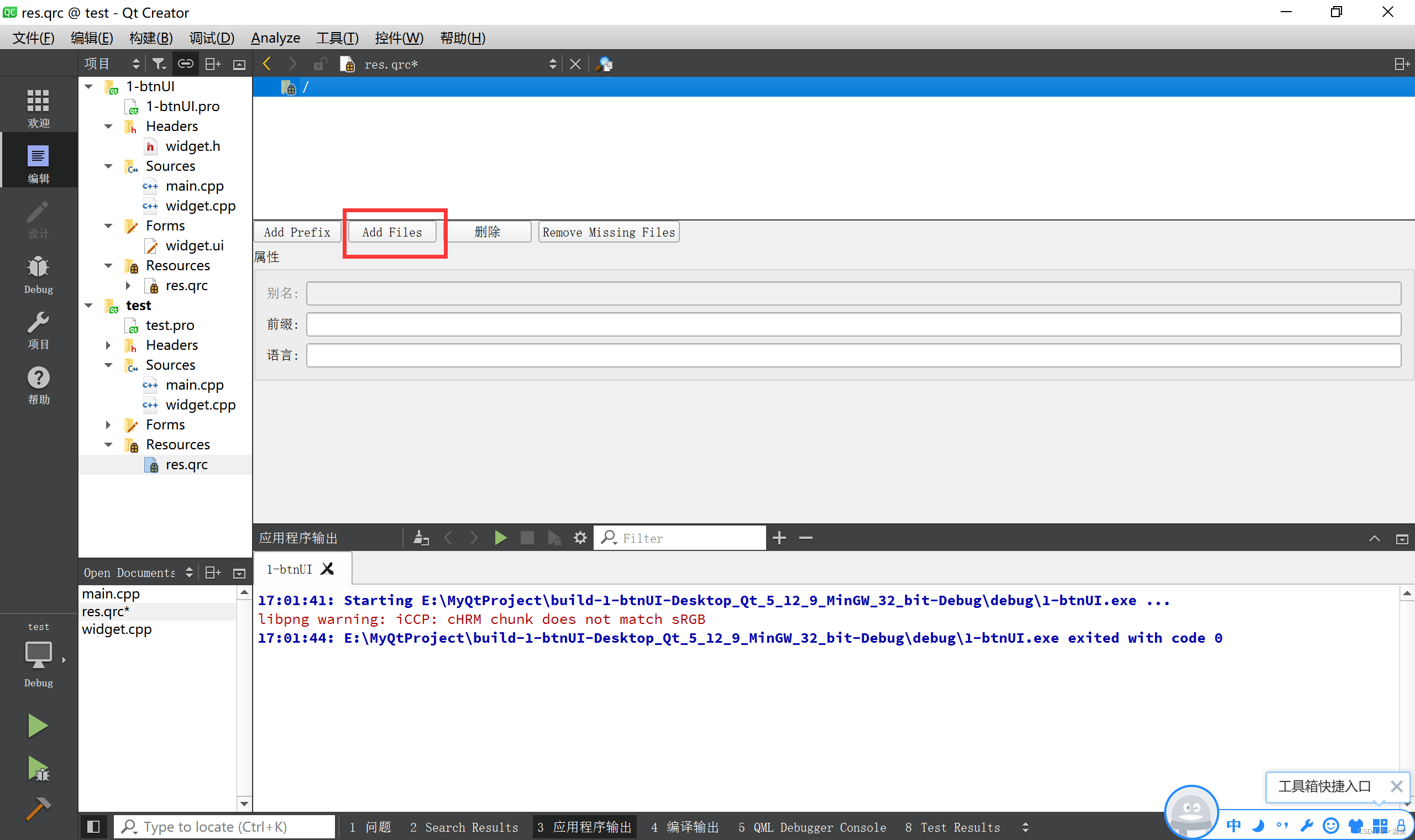Collapse the test project node

pyautogui.click(x=89, y=306)
